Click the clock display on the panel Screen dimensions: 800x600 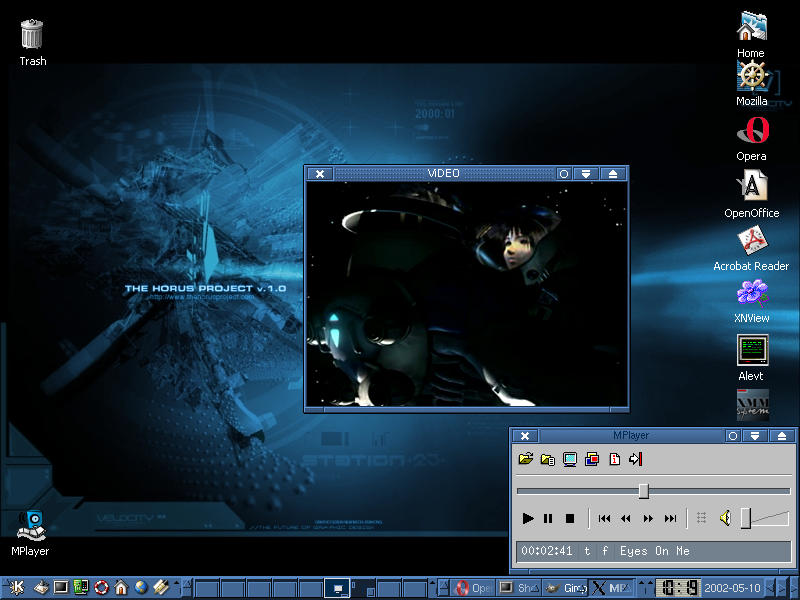(678, 588)
